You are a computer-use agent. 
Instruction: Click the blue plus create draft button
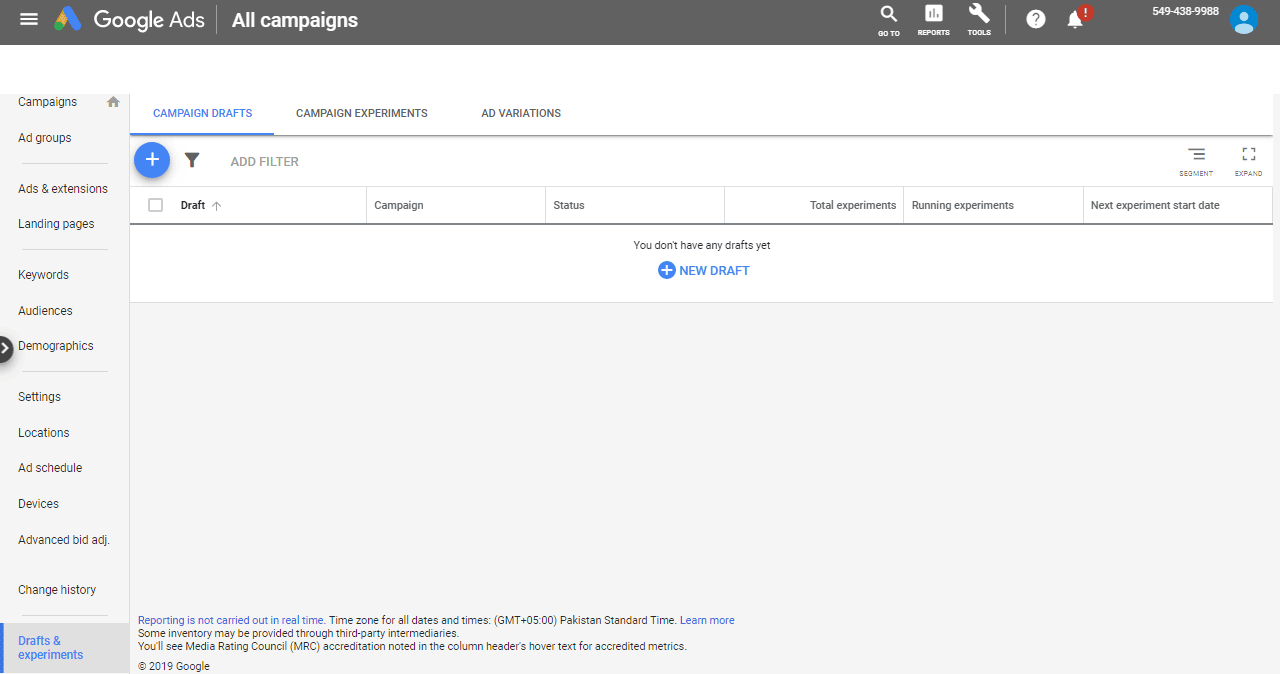[152, 160]
